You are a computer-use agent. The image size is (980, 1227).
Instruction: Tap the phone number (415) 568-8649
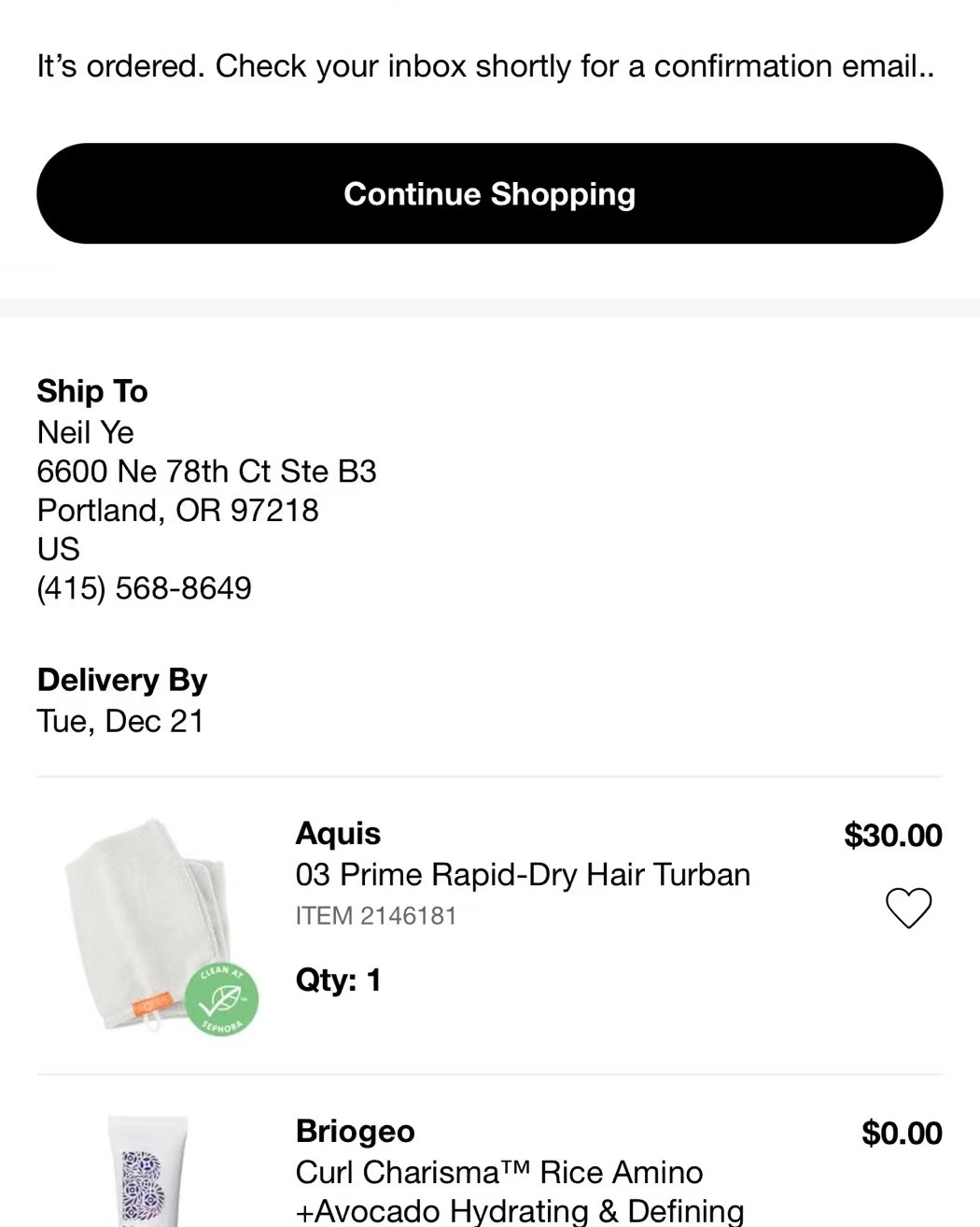click(144, 588)
